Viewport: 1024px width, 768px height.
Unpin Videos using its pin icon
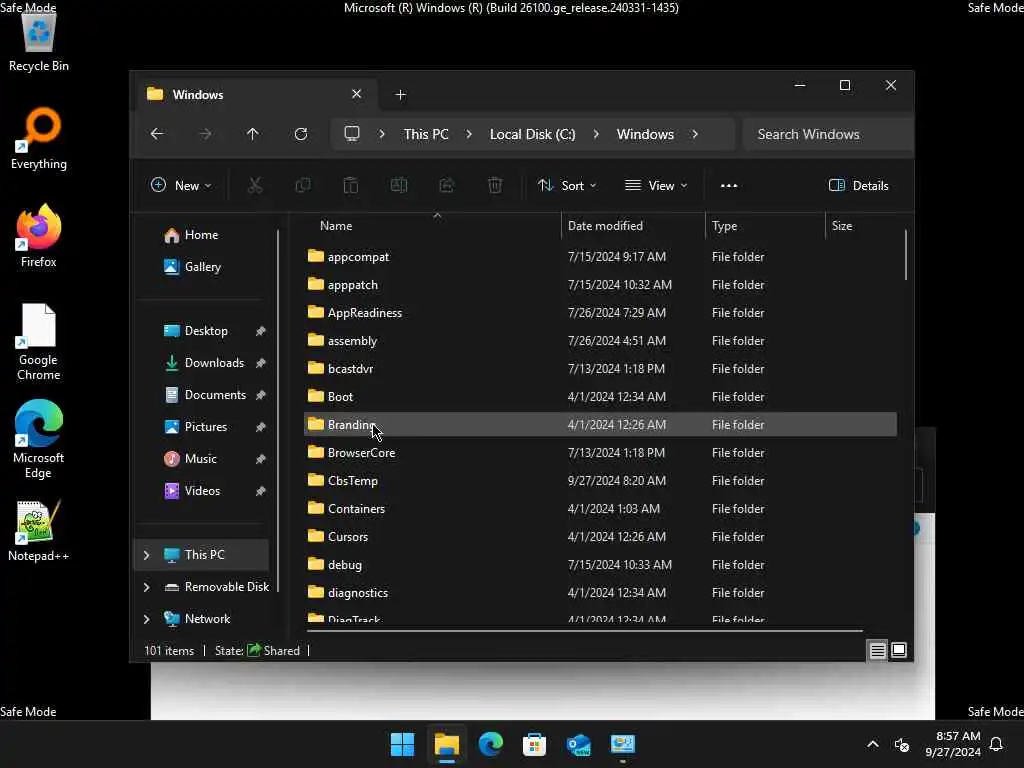[261, 491]
